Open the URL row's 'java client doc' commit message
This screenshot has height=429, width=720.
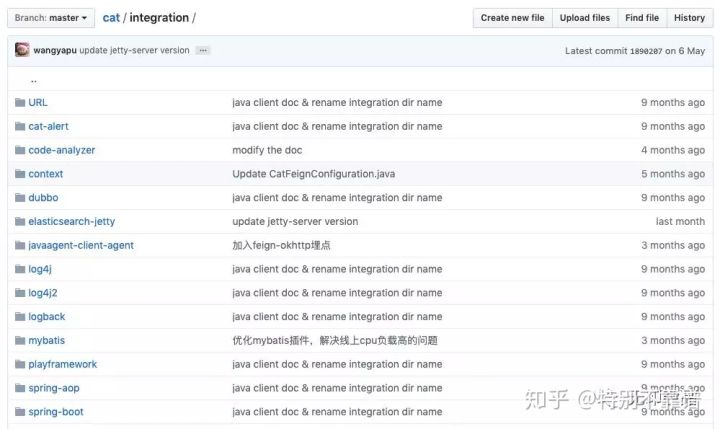click(x=337, y=102)
